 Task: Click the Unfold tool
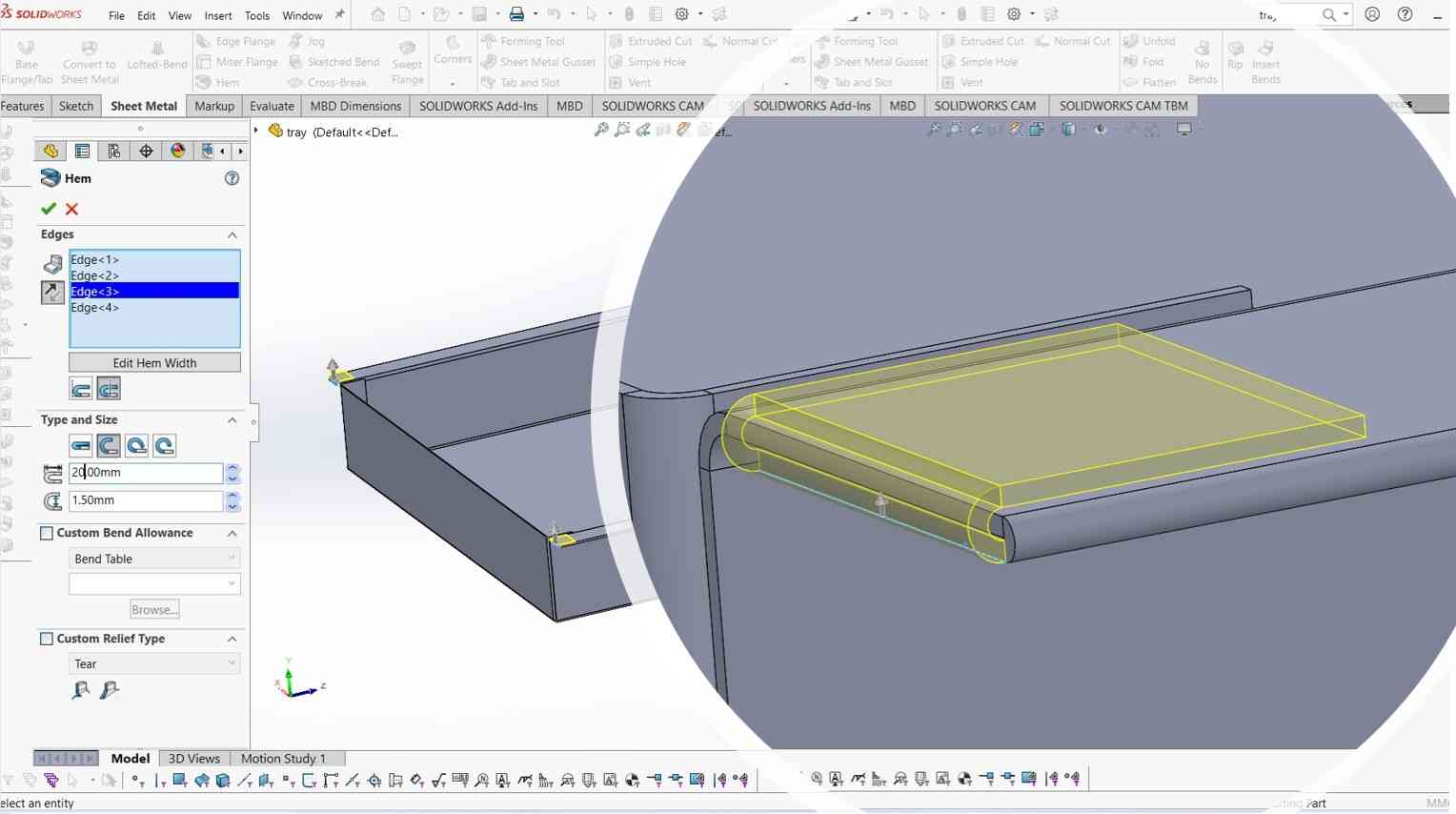click(x=1148, y=41)
